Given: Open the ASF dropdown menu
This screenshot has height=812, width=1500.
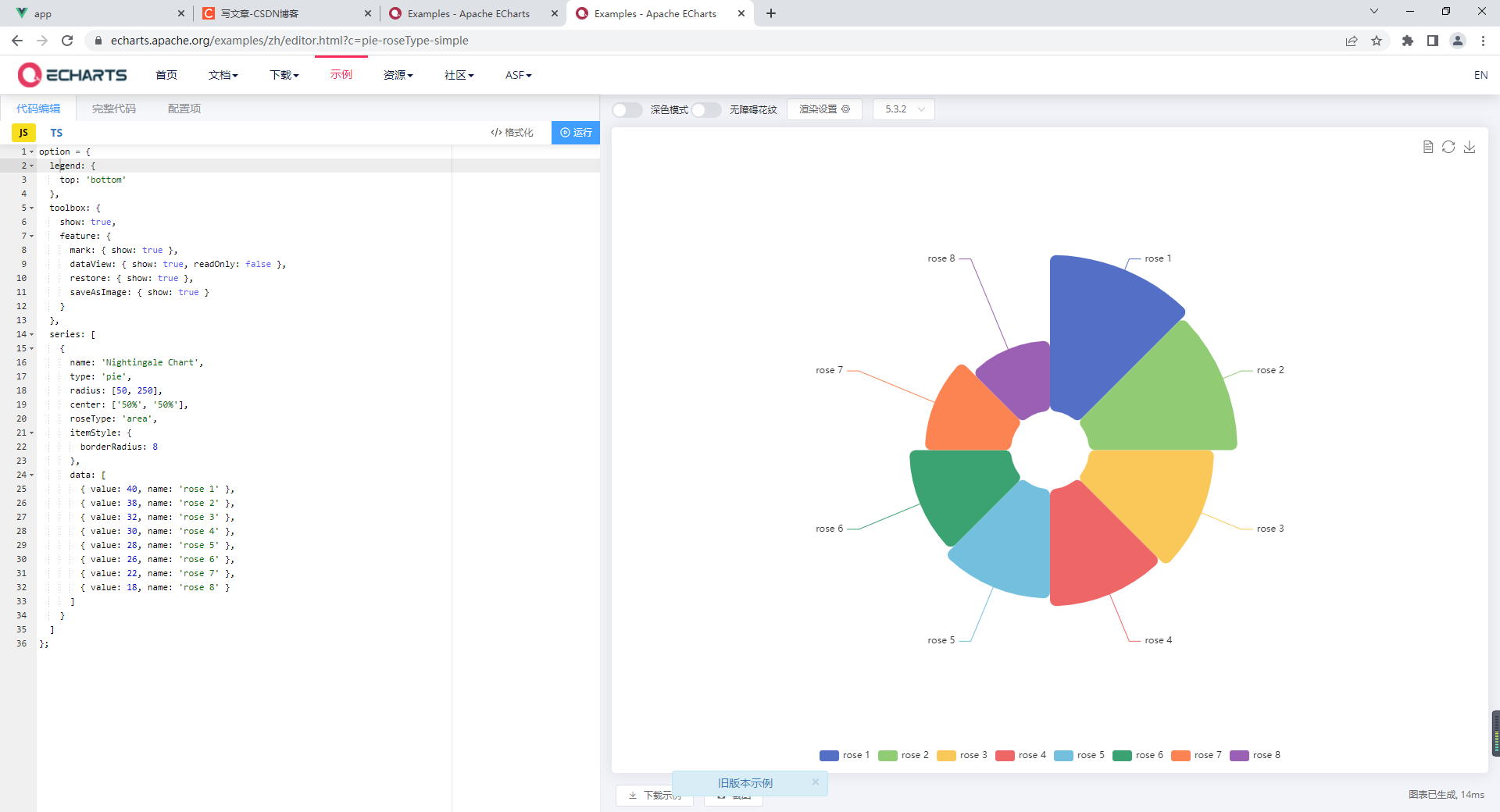Looking at the screenshot, I should click(x=519, y=75).
